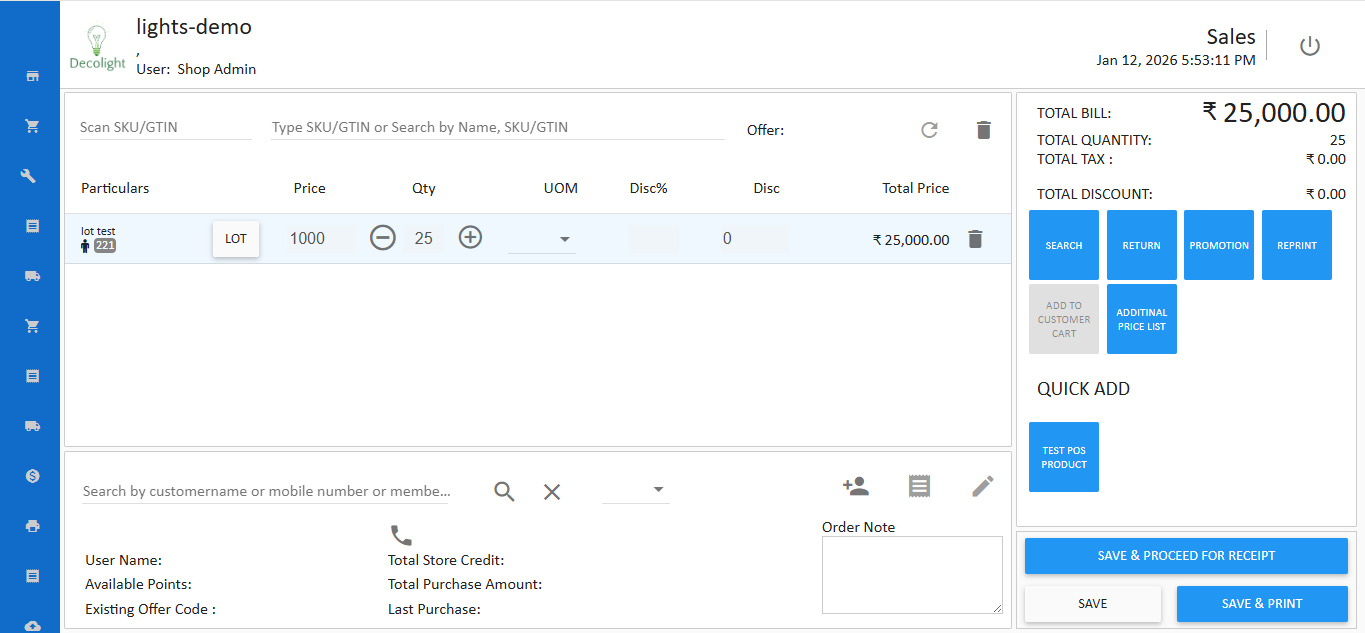Click the refresh icon above the cart
Screen dimensions: 1365x633
(929, 129)
